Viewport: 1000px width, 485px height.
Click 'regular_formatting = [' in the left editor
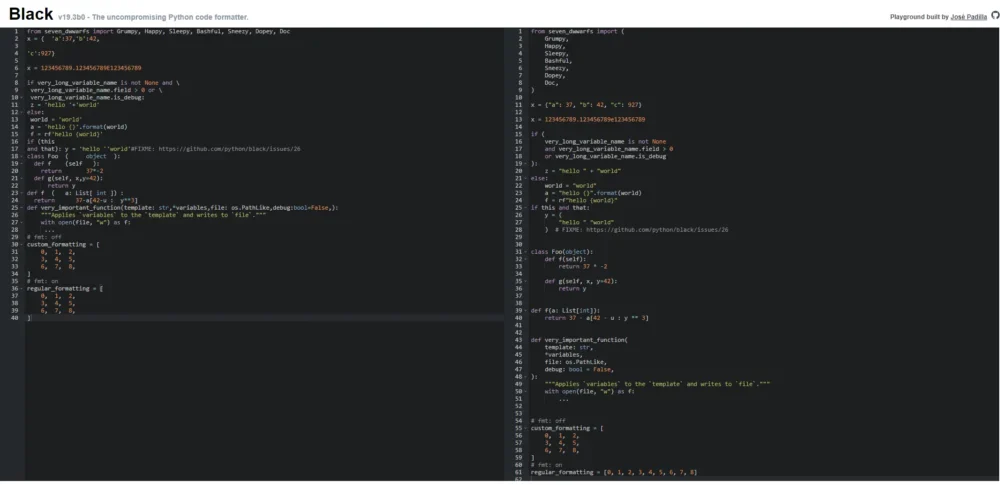(65, 288)
